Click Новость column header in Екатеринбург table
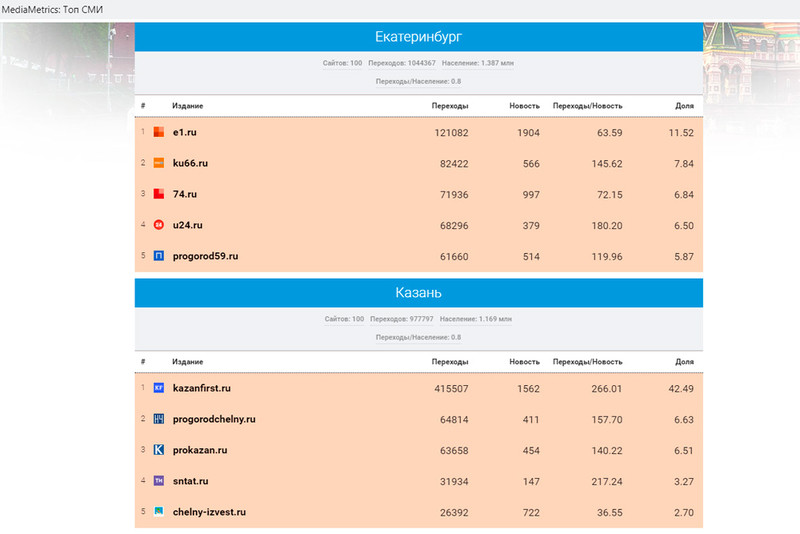This screenshot has width=800, height=534. pyautogui.click(x=524, y=106)
